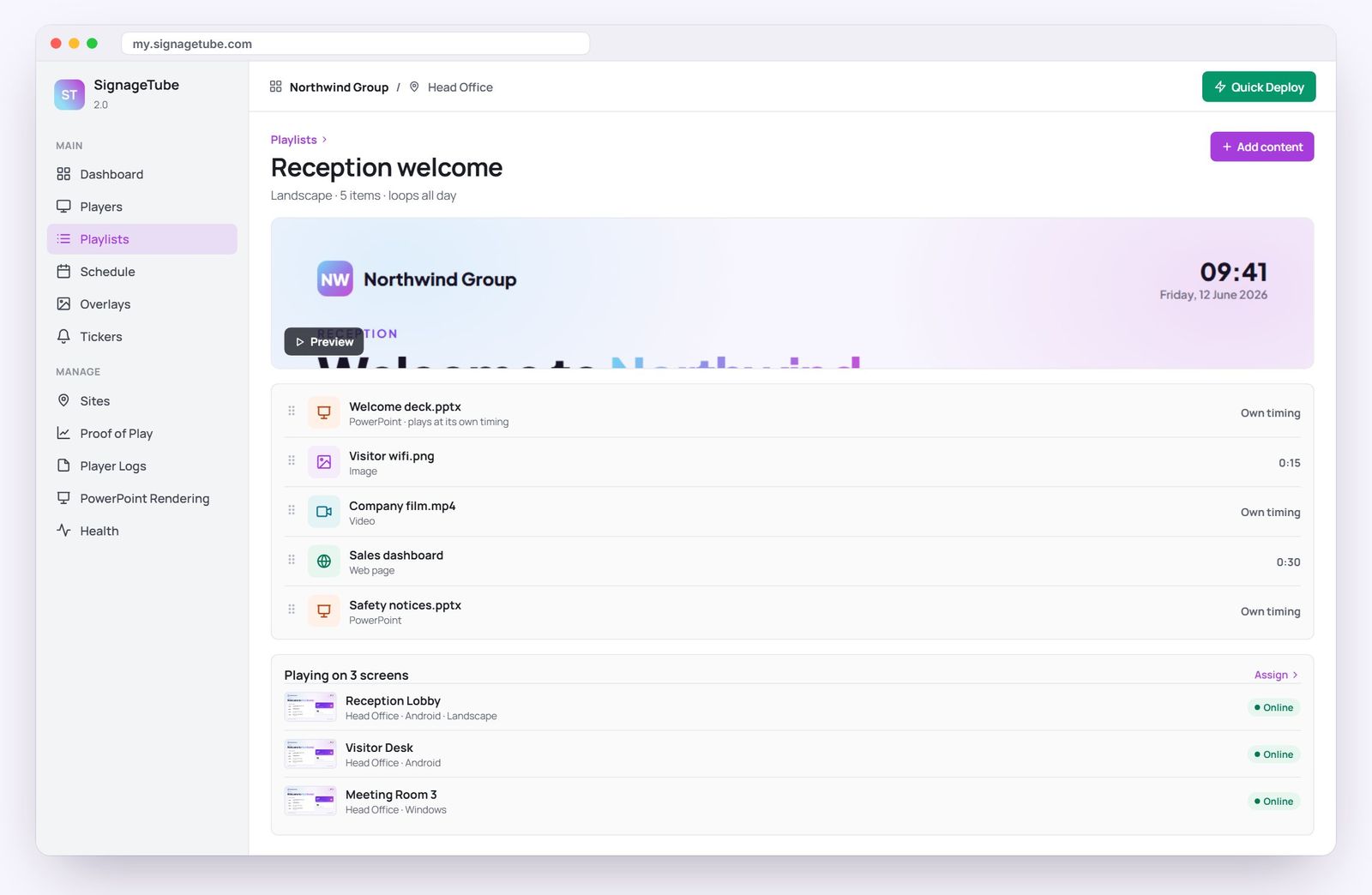
Task: Open Overlays from the sidebar
Action: point(142,304)
